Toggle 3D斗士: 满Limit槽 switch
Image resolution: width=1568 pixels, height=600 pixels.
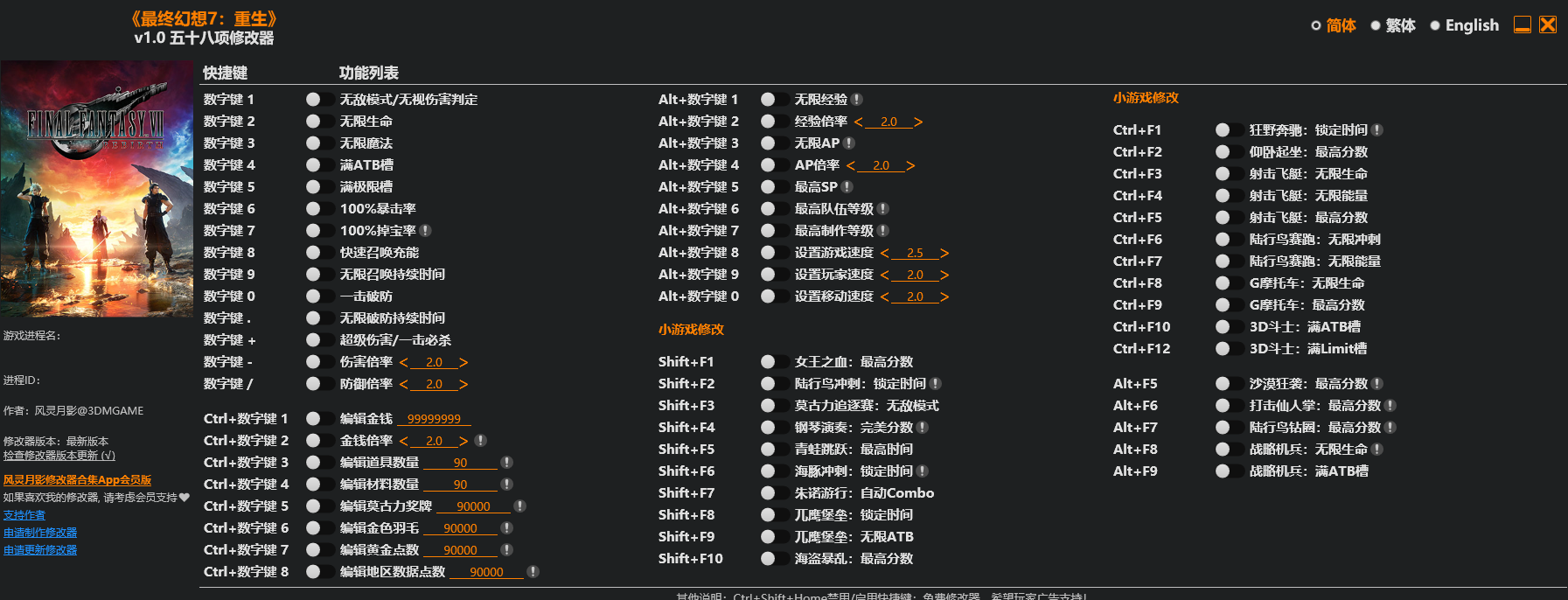(1229, 349)
